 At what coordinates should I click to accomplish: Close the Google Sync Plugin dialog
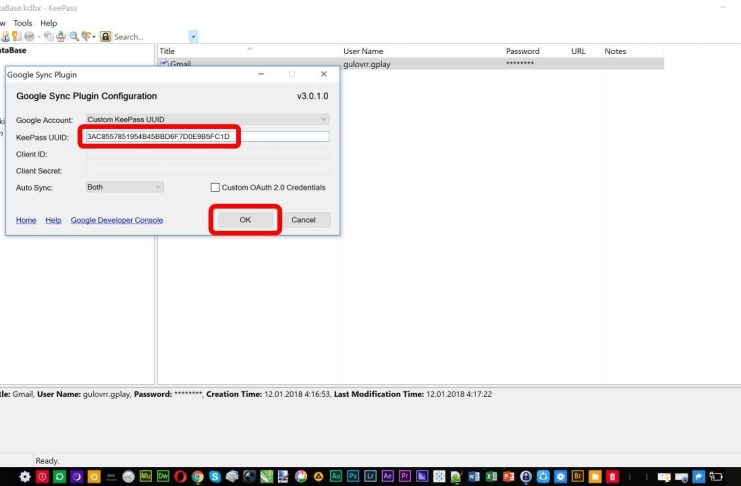click(324, 74)
